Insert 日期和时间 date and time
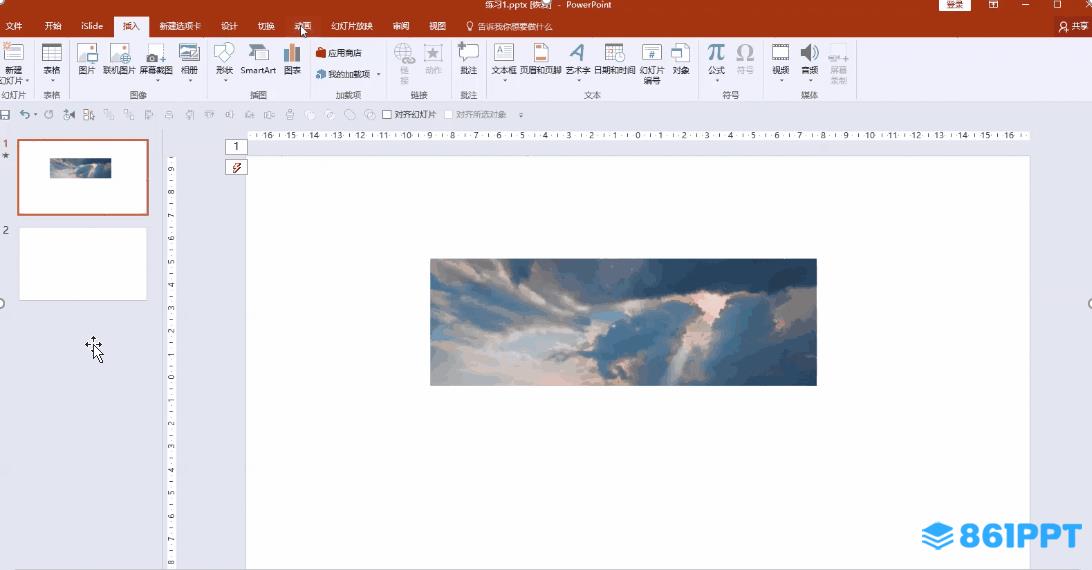This screenshot has width=1092, height=570. (x=614, y=59)
